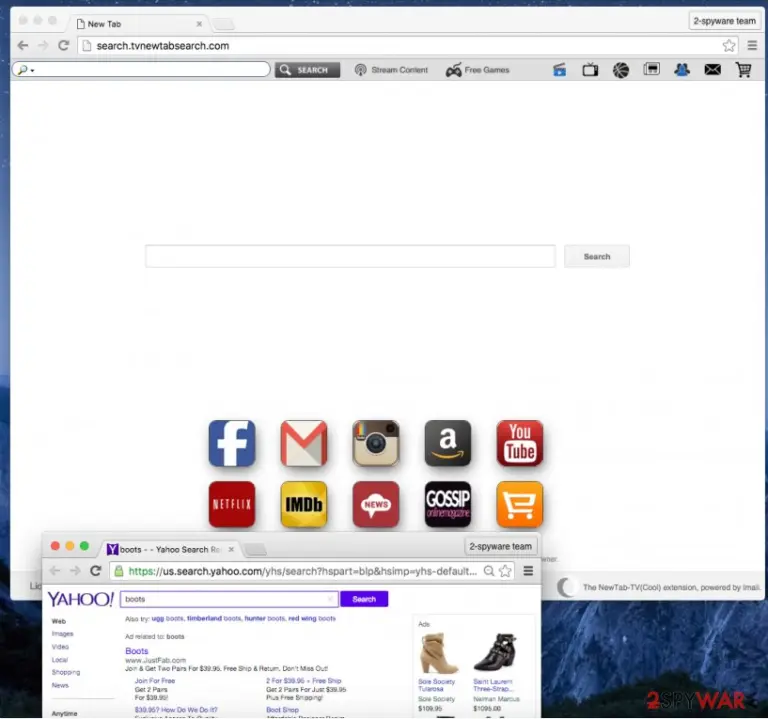Open the IMDb shortcut tile
768x719 pixels.
tap(304, 504)
